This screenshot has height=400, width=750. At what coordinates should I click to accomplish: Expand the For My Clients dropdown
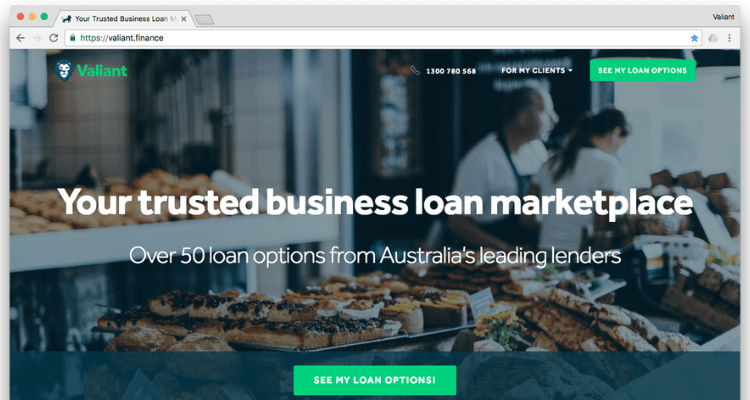coord(537,70)
